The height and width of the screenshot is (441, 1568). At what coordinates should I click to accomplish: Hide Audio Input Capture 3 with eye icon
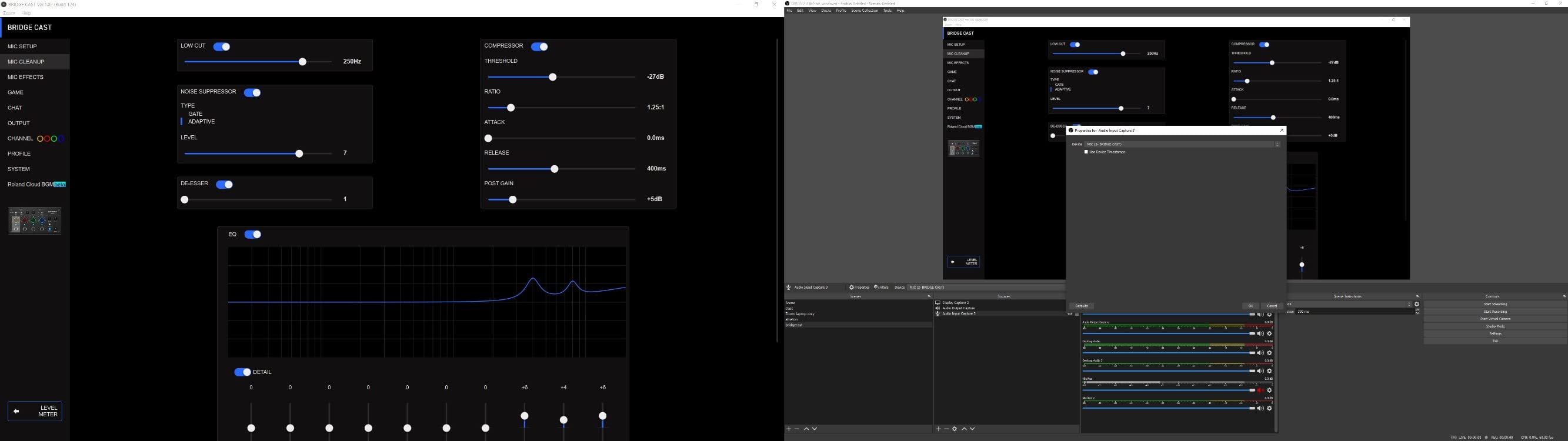pyautogui.click(x=1069, y=314)
